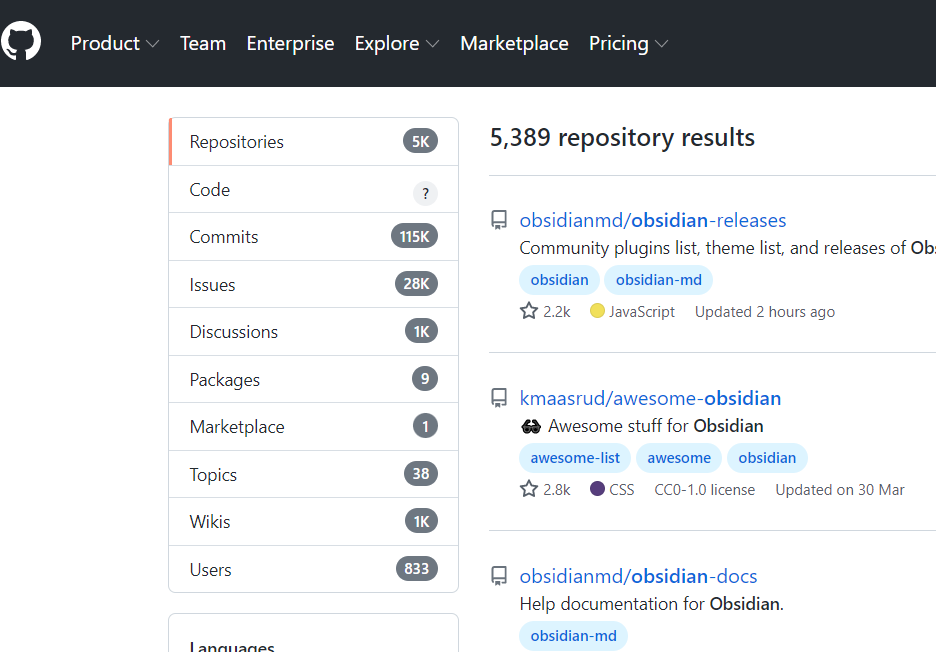This screenshot has height=652, width=936.
Task: Open obsidianmd/obsidian-releases repository link
Action: point(652,220)
